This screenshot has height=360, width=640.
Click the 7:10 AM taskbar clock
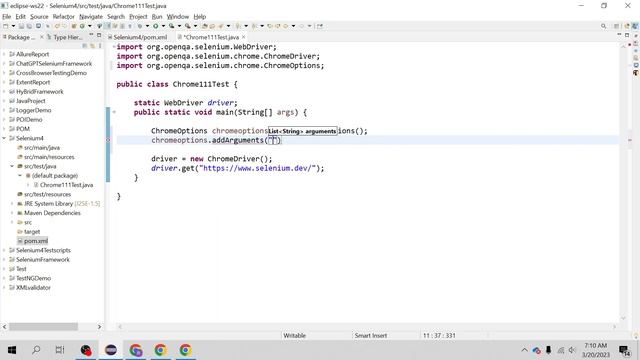596,346
